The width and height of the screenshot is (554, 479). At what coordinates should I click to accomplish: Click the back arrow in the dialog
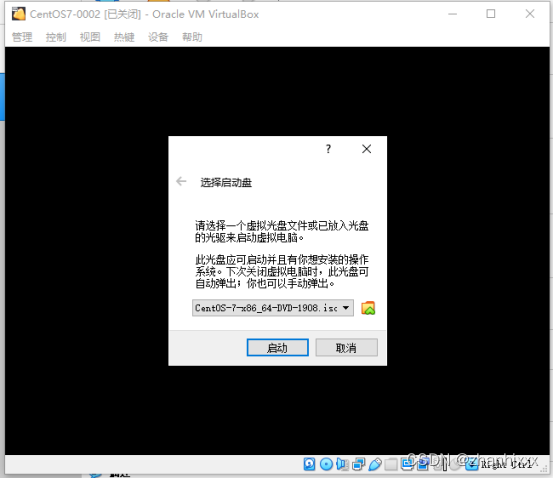pos(181,182)
